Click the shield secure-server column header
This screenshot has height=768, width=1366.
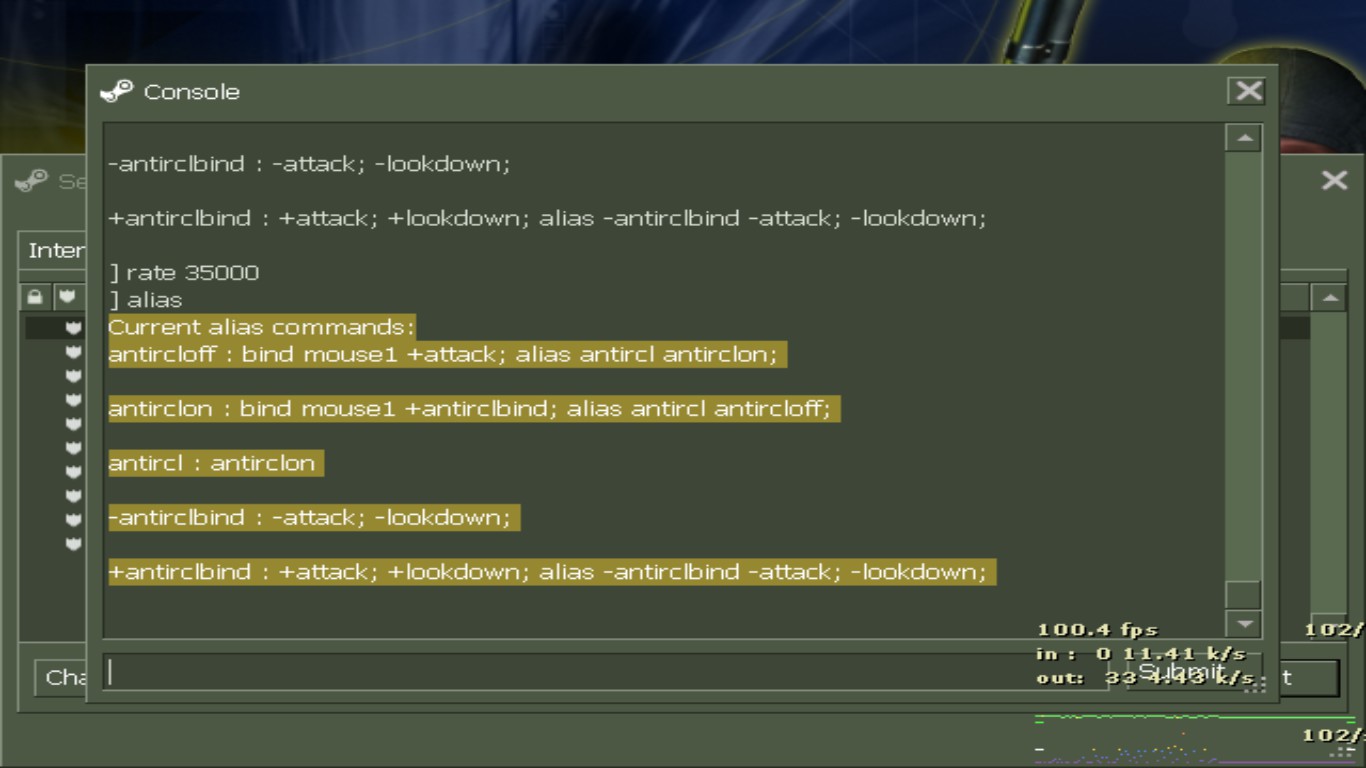tap(67, 297)
